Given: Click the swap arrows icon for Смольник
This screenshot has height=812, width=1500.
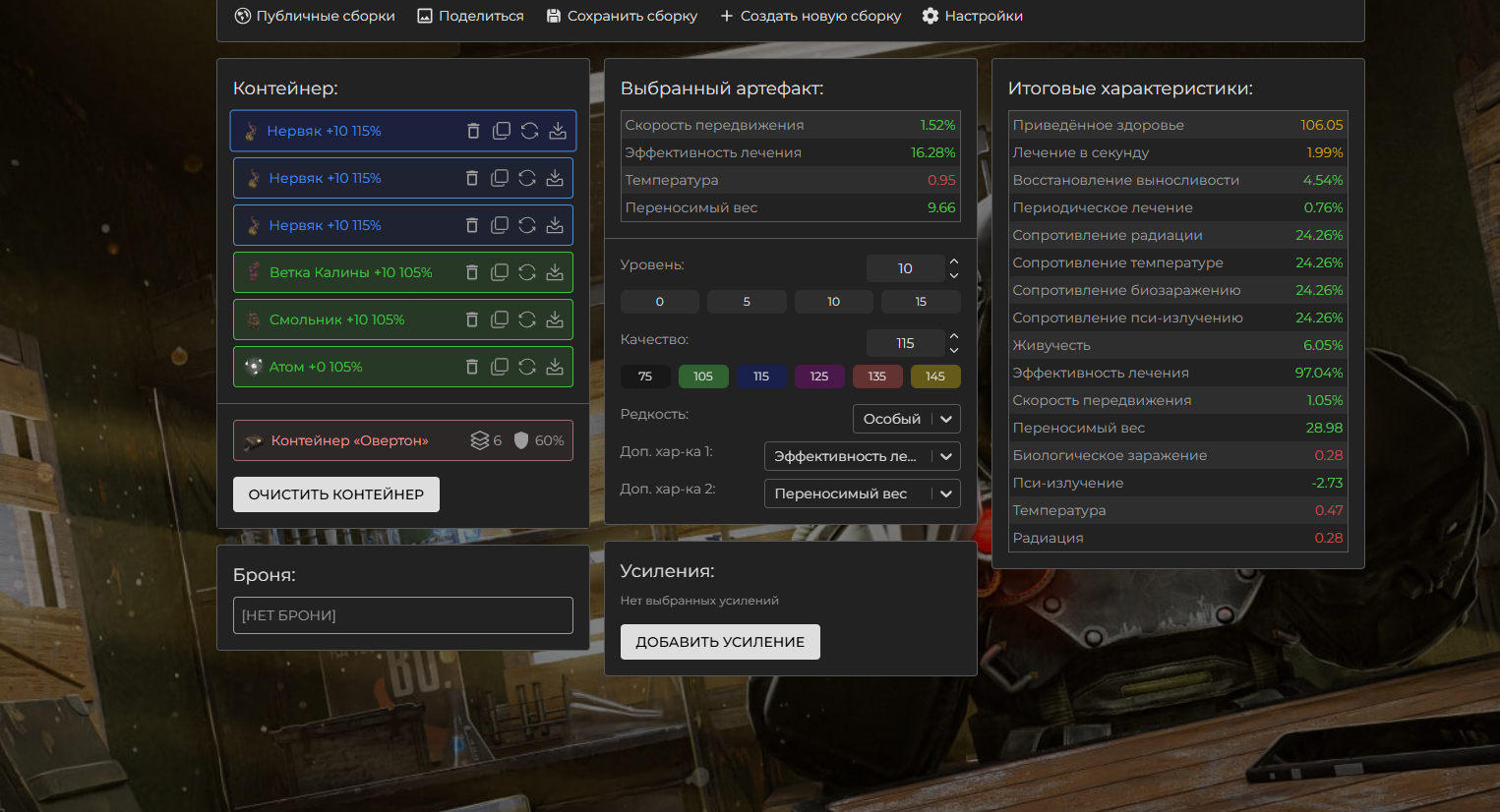Looking at the screenshot, I should (527, 319).
